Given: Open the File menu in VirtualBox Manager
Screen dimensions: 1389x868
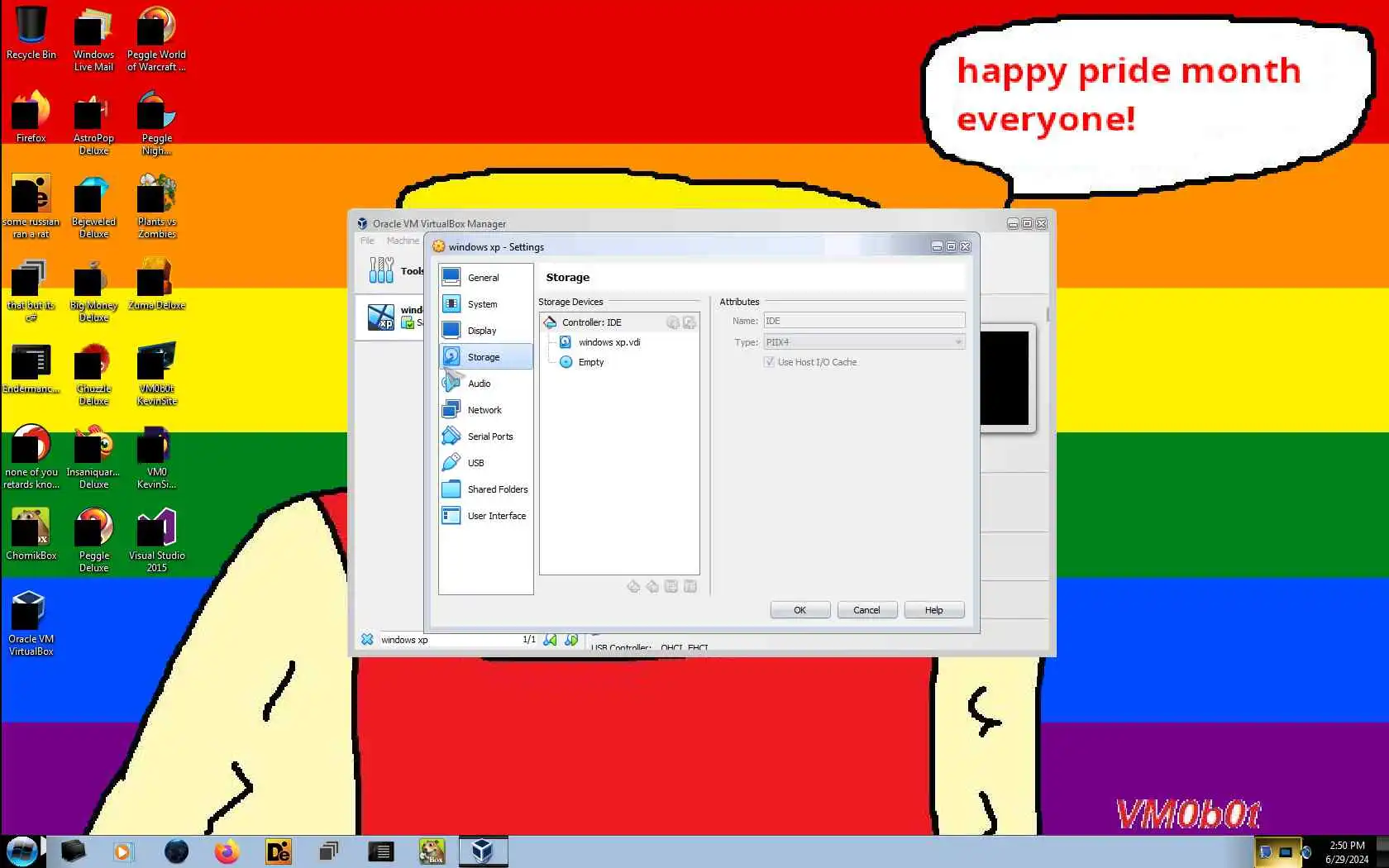Looking at the screenshot, I should pyautogui.click(x=367, y=241).
